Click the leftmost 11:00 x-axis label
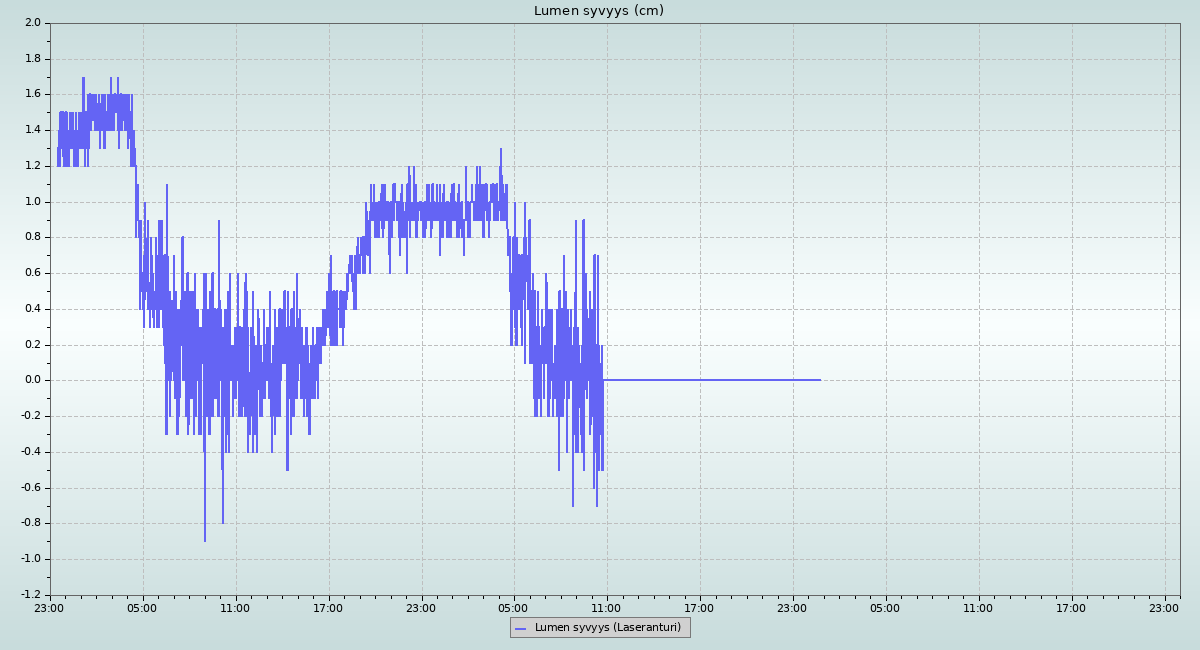1200x650 pixels. point(235,607)
